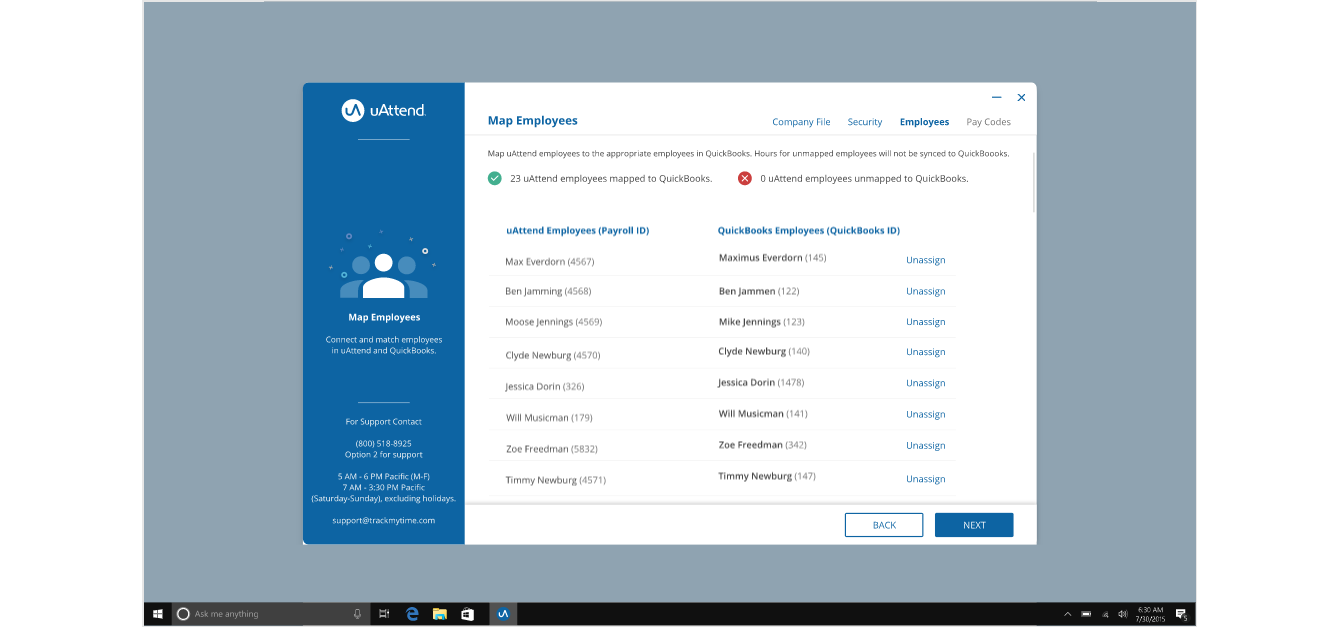The height and width of the screenshot is (627, 1339).
Task: Click the green mapped employees checkmark icon
Action: [494, 179]
